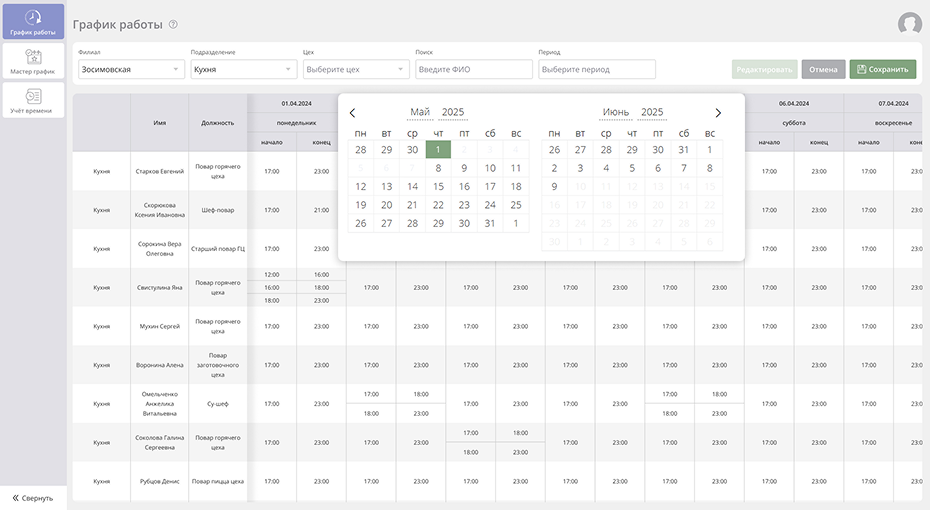Go to previous month in calendar

[352, 113]
